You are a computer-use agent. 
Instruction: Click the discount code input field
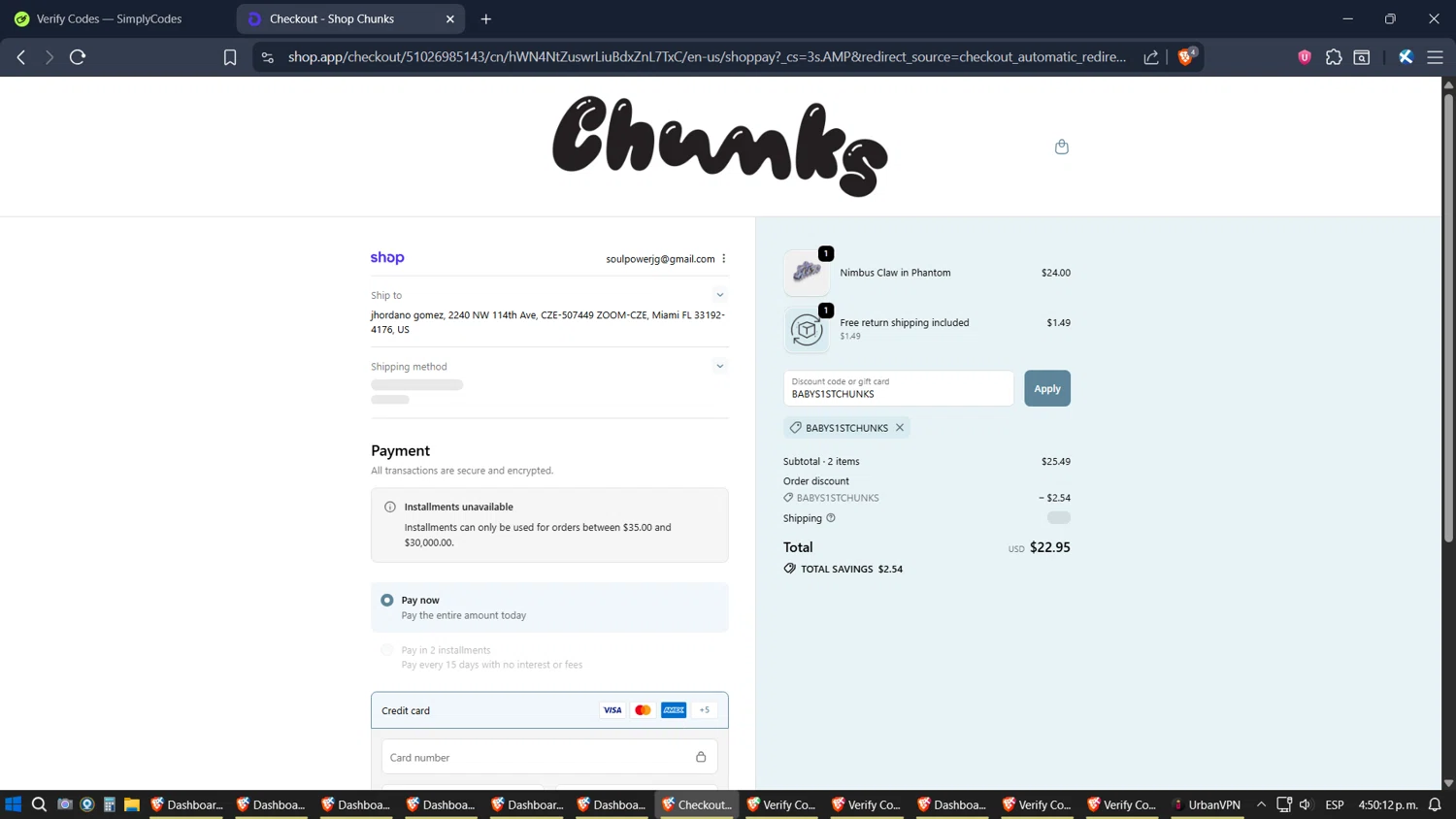899,388
